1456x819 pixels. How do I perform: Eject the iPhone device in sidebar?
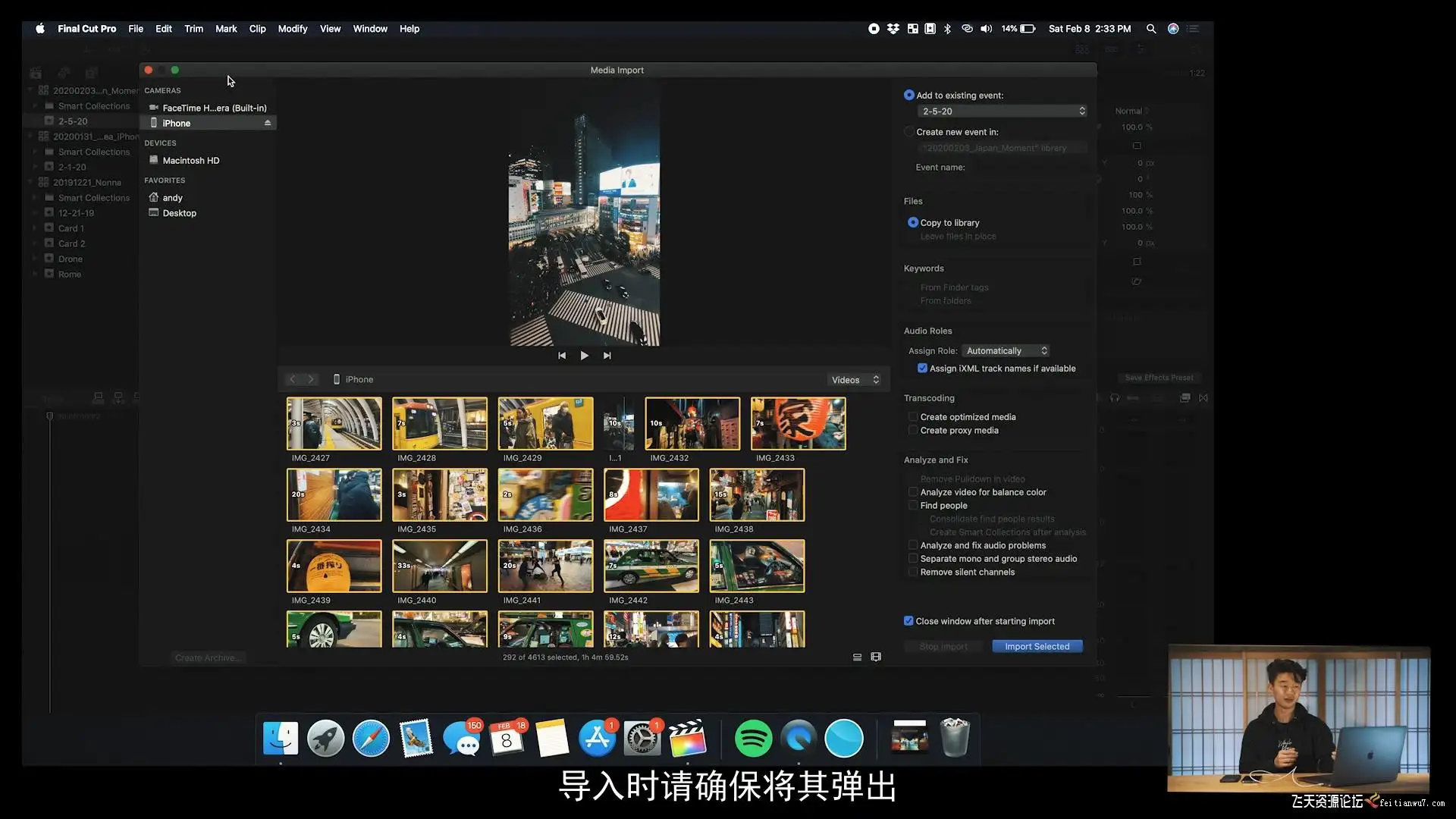(268, 123)
